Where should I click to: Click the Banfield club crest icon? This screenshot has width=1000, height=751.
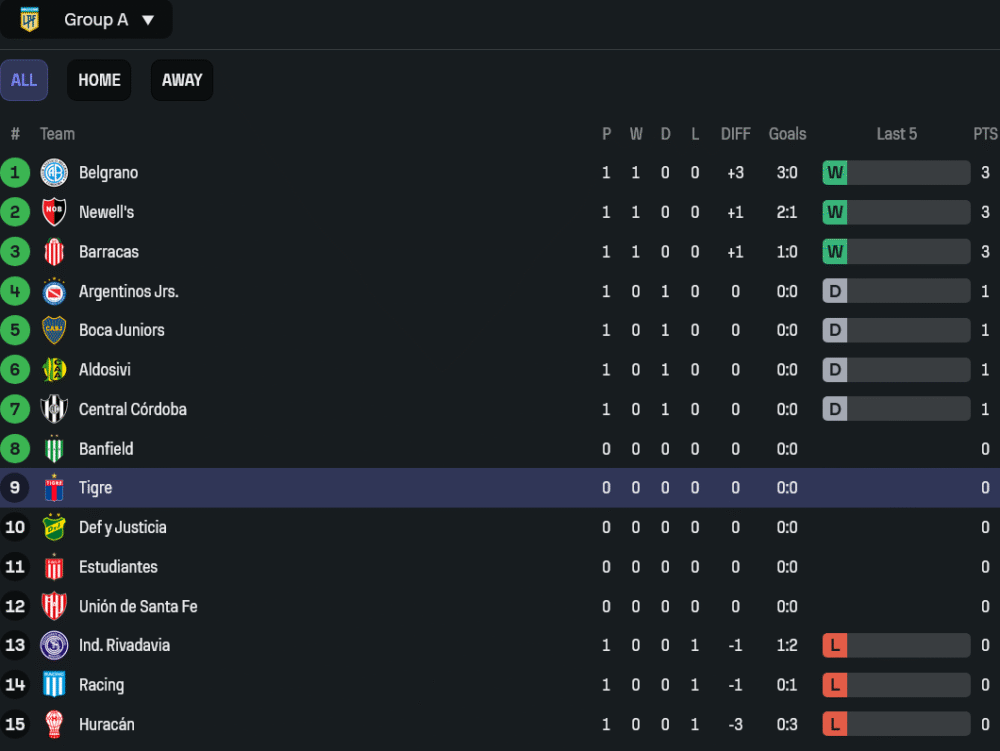(54, 449)
